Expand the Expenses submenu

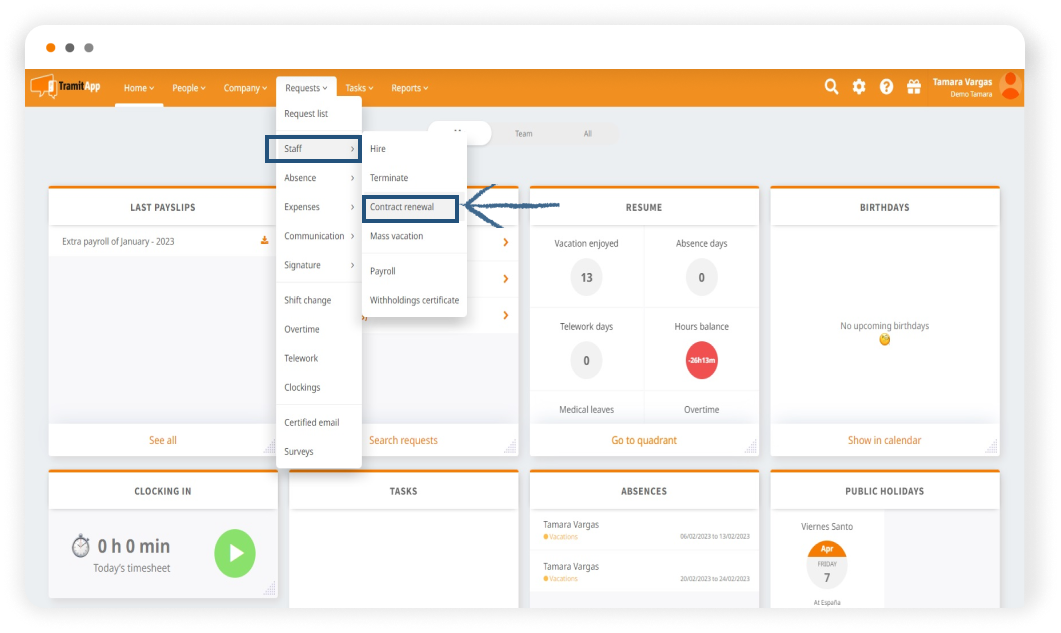318,207
